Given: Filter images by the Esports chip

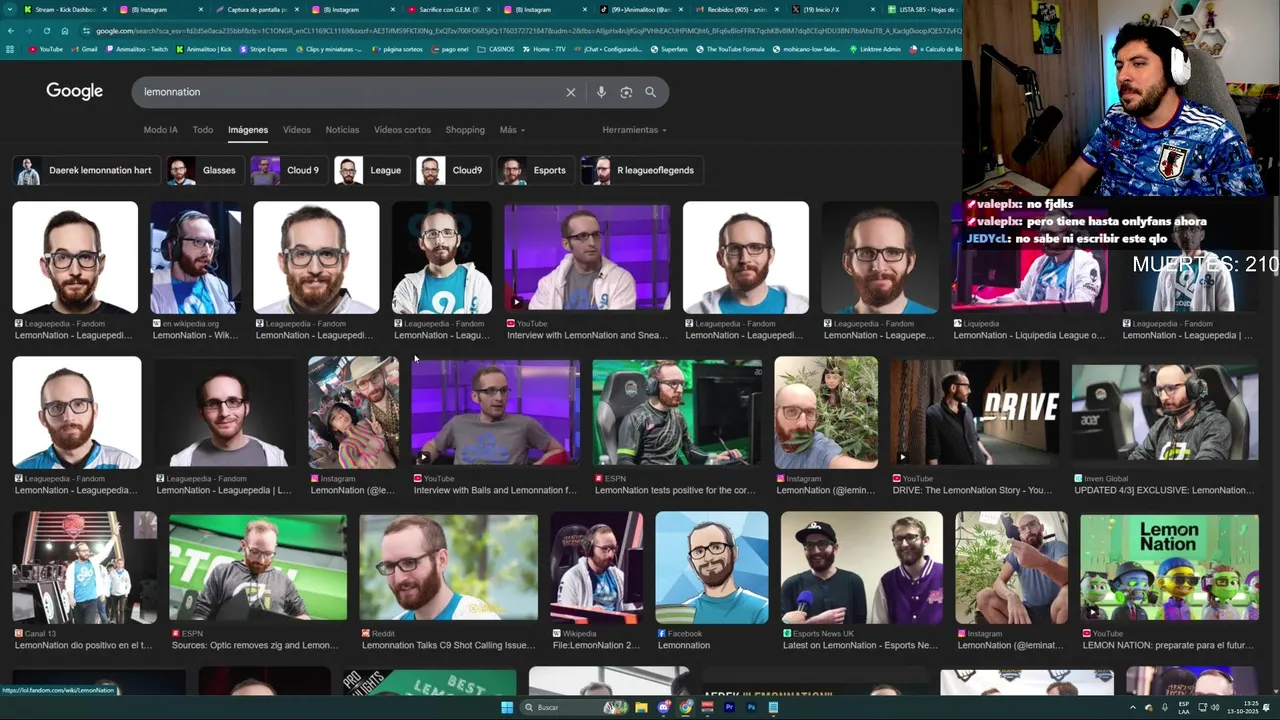Looking at the screenshot, I should (x=536, y=170).
